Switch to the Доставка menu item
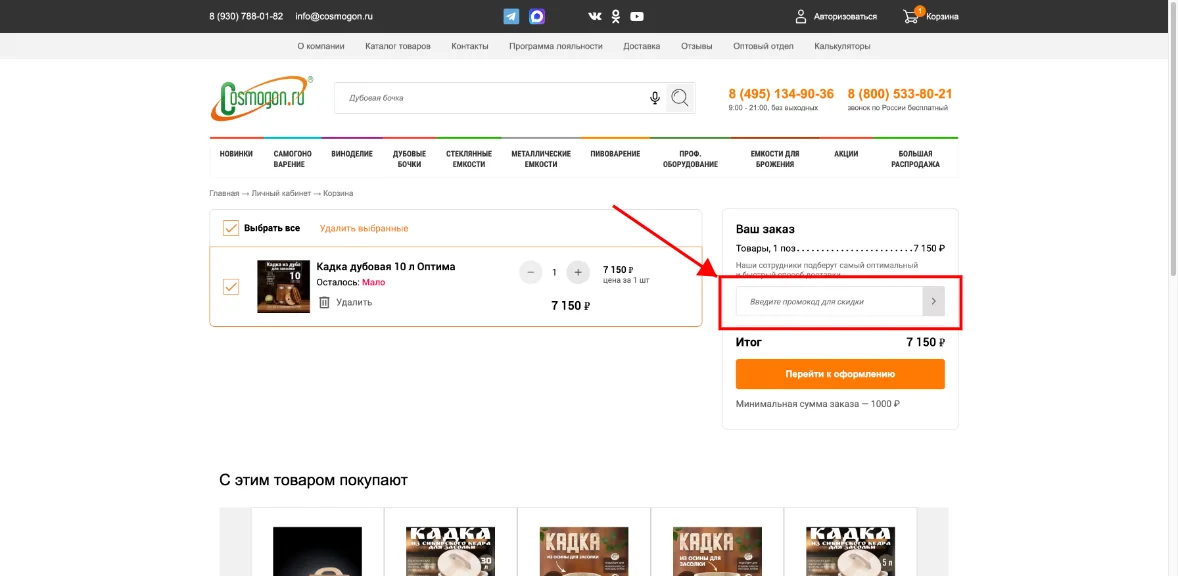 (641, 45)
